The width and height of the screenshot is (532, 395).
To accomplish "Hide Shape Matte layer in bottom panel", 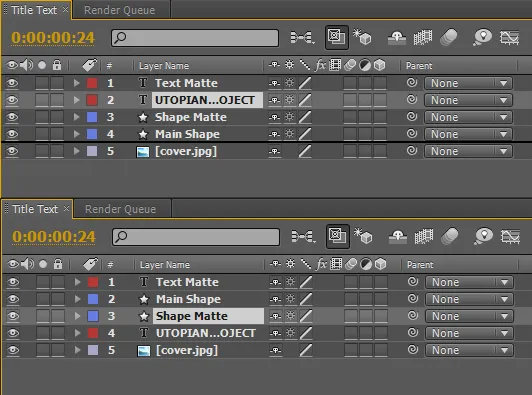I will [x=13, y=316].
